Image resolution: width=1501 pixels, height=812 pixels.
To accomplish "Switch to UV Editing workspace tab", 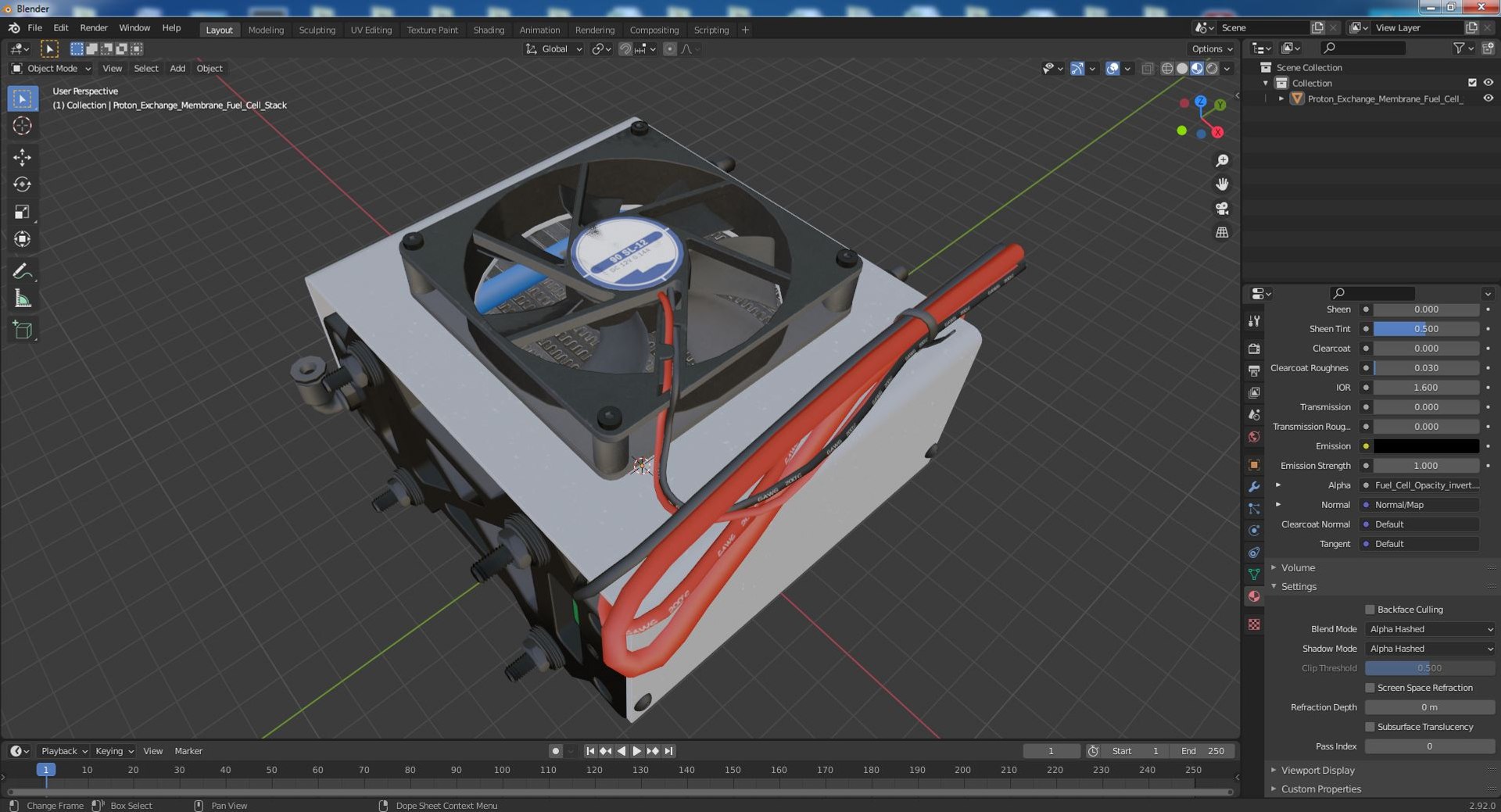I will click(x=371, y=30).
